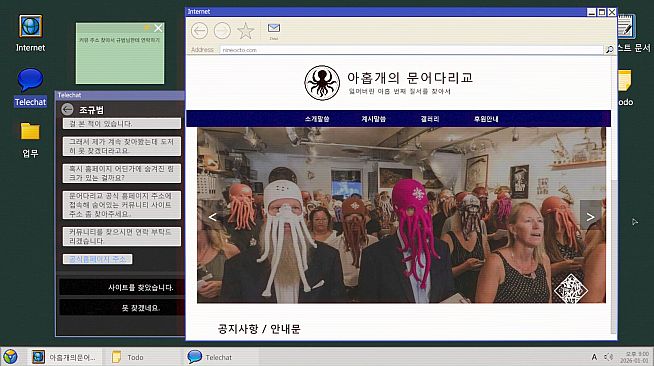Choose the reply 못 찾겠네요.
The width and height of the screenshot is (654, 366).
tap(121, 308)
